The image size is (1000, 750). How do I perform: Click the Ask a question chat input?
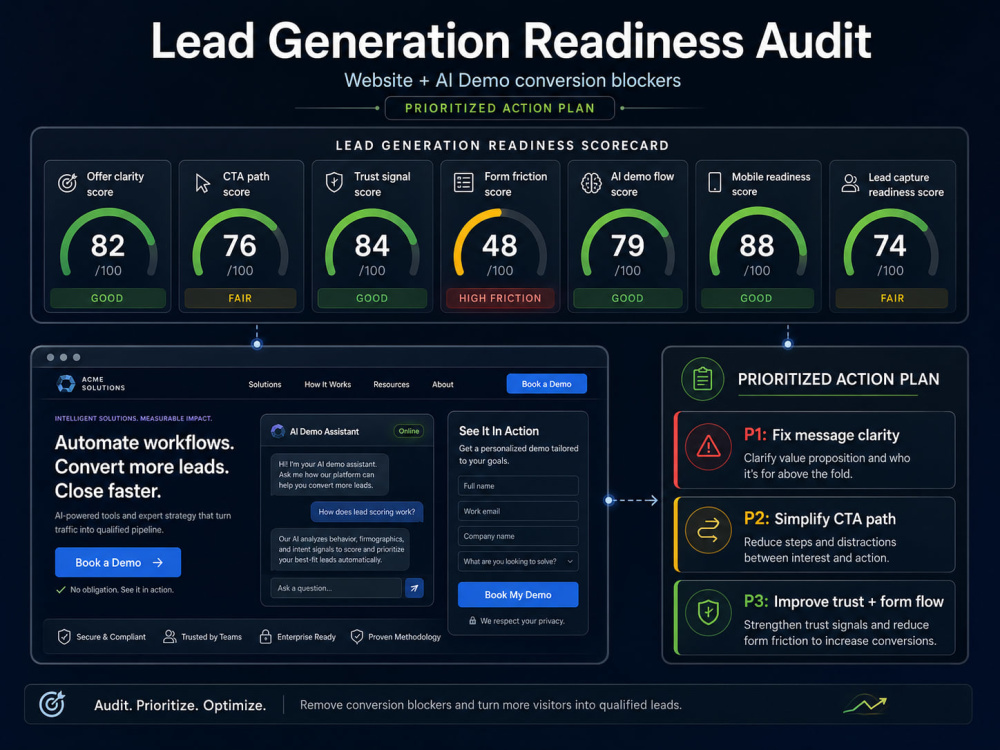[x=336, y=588]
